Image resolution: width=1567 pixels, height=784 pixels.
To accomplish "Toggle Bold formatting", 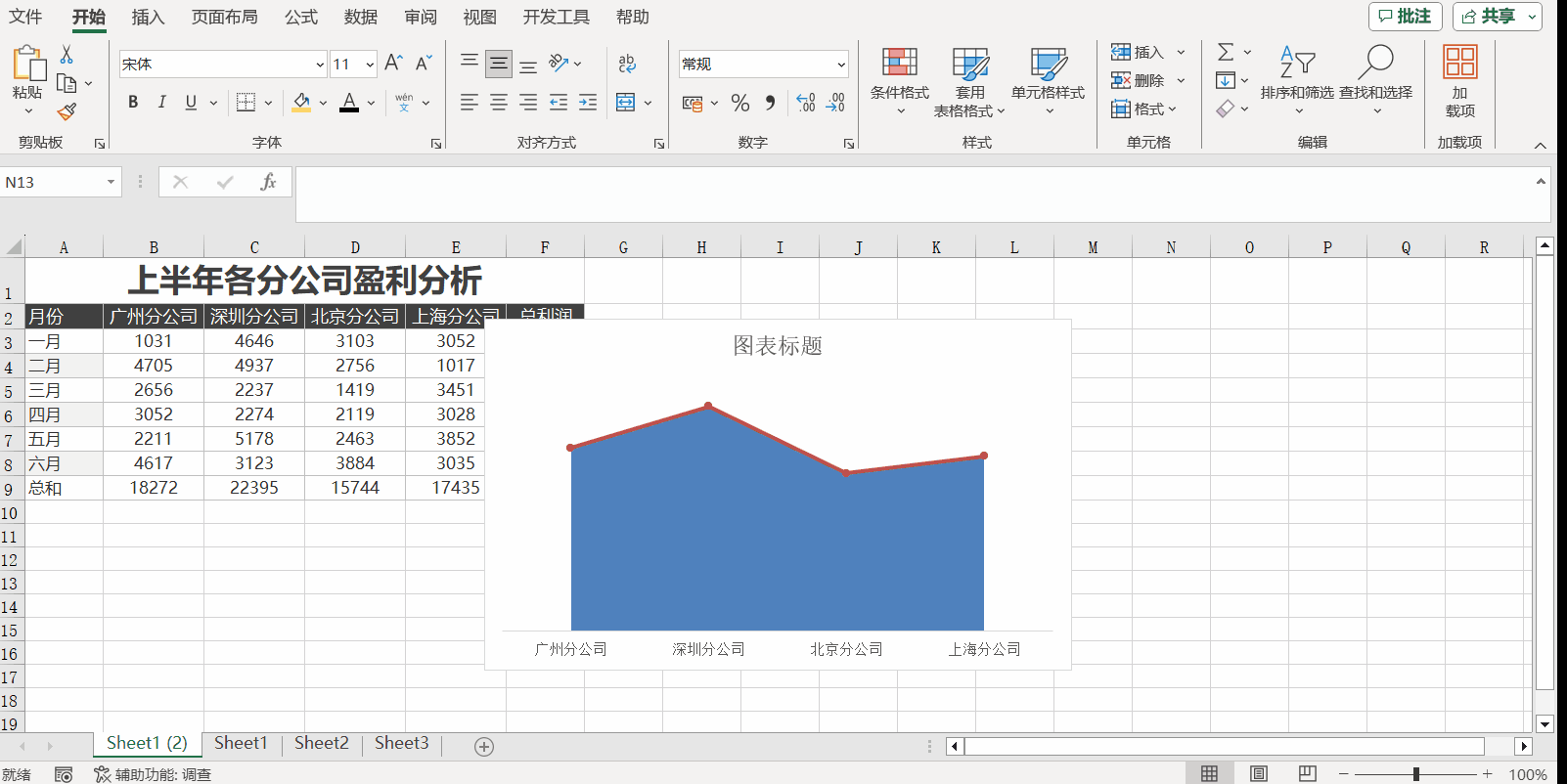I will coord(133,103).
